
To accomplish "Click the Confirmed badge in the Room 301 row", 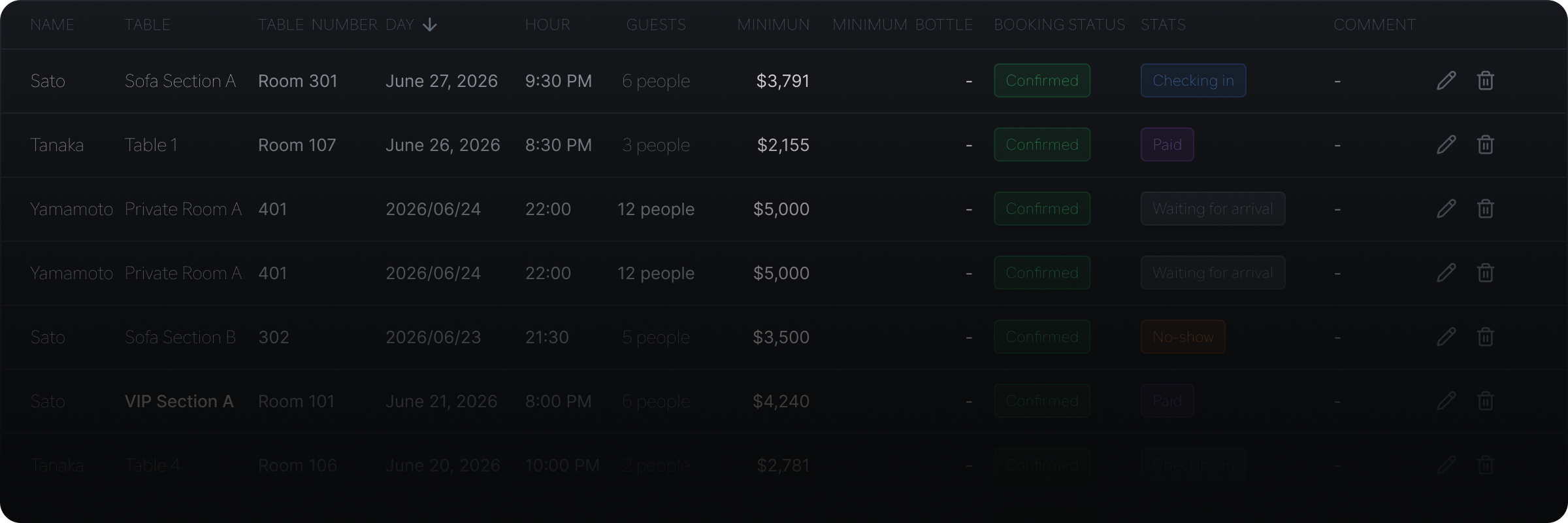I will (1041, 80).
